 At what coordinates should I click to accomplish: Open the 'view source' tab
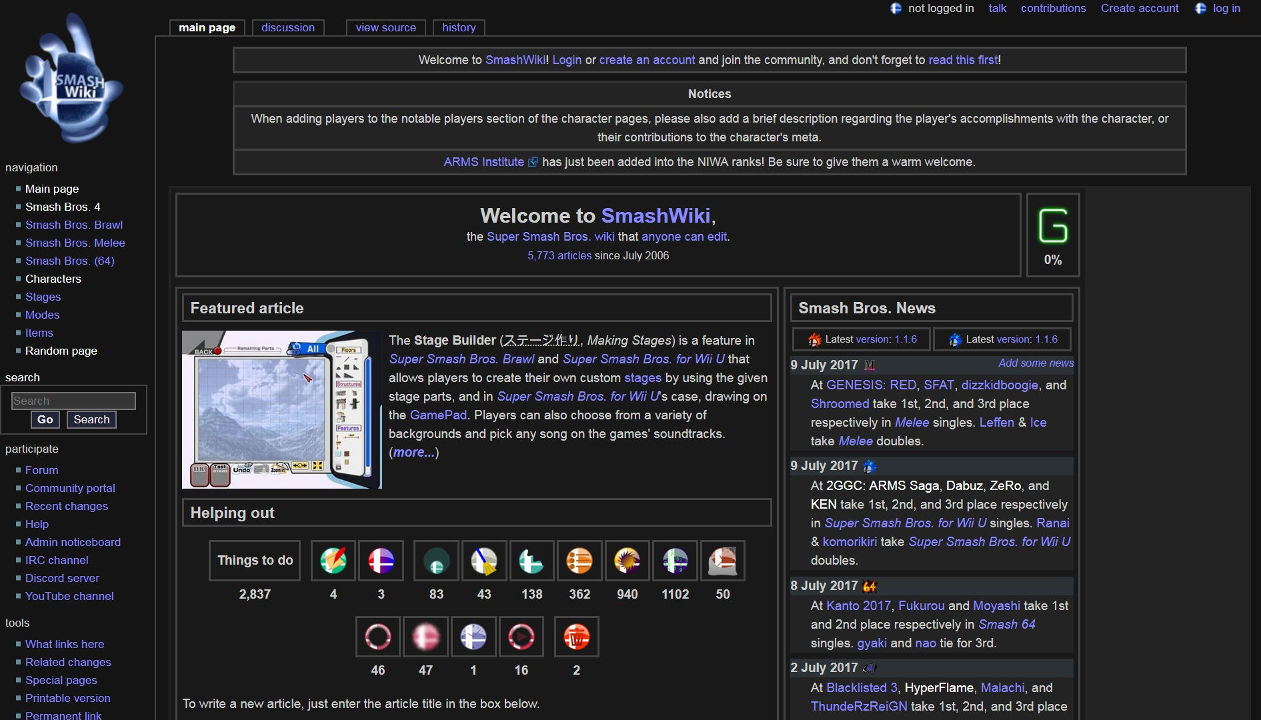386,27
